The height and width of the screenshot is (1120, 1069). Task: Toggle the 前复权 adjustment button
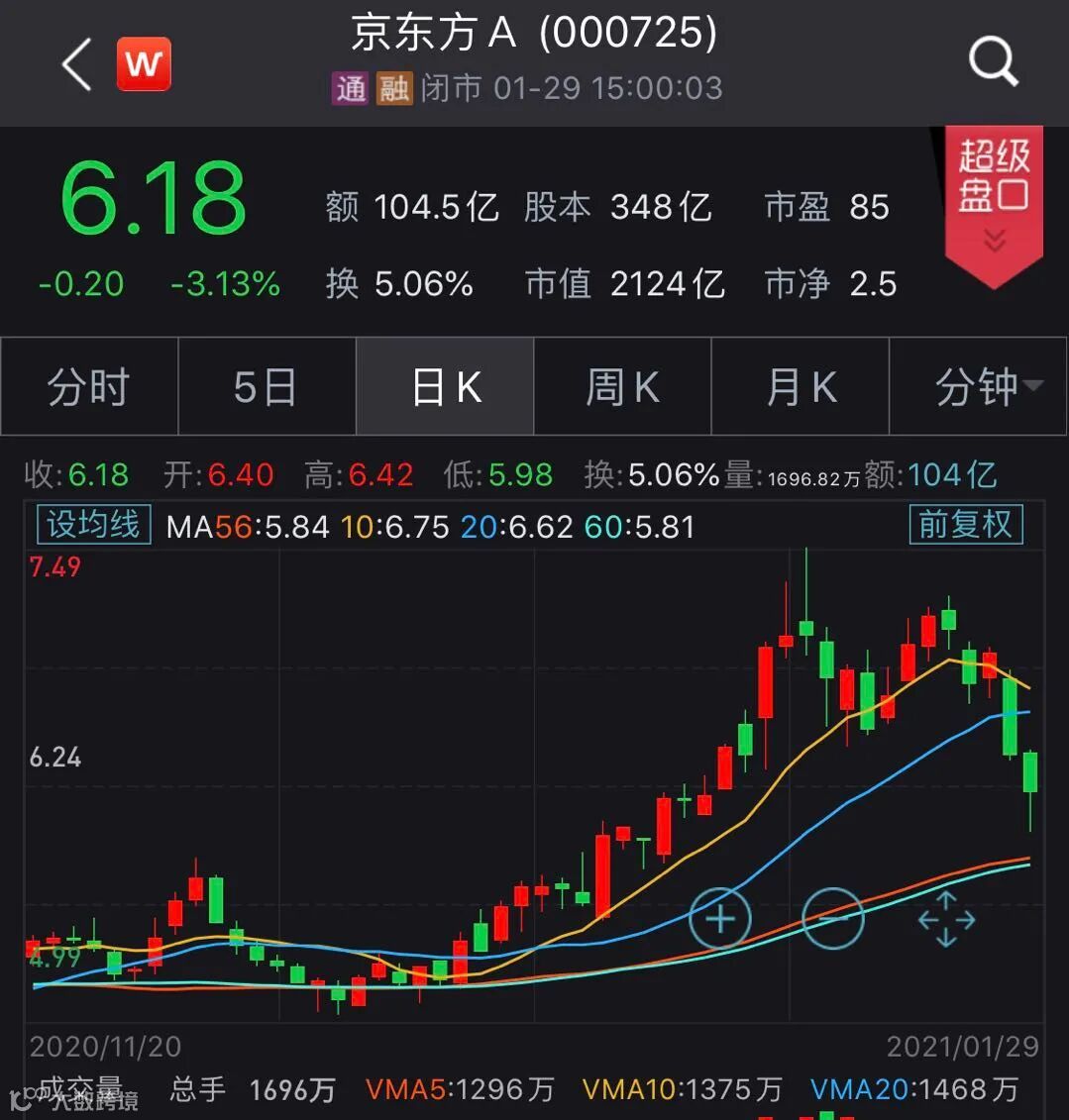point(965,524)
